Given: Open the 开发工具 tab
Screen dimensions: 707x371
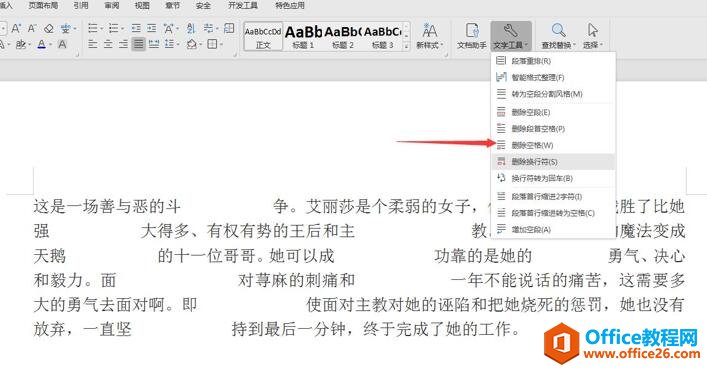Looking at the screenshot, I should (x=243, y=5).
